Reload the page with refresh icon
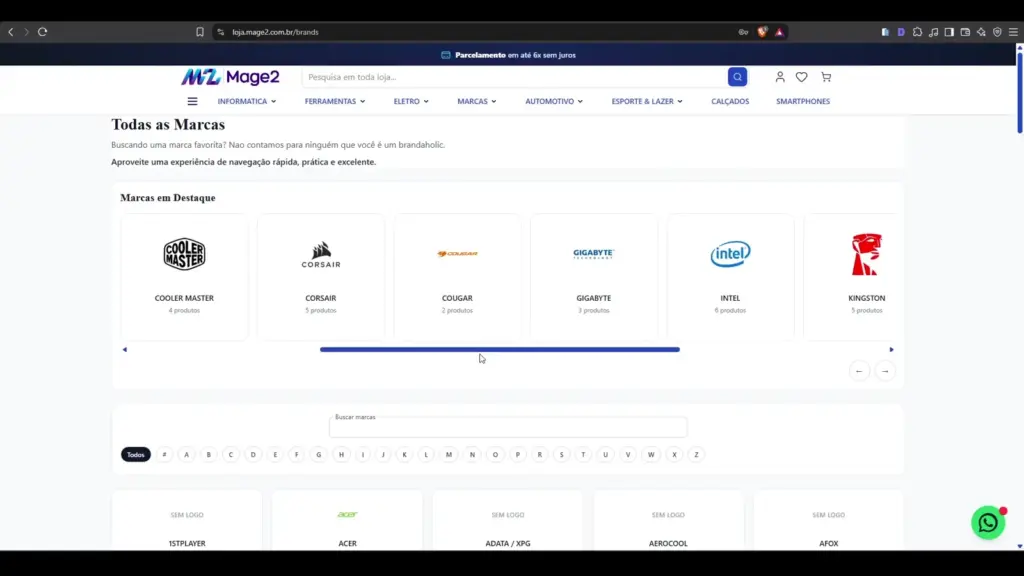The width and height of the screenshot is (1024, 576). 42,32
